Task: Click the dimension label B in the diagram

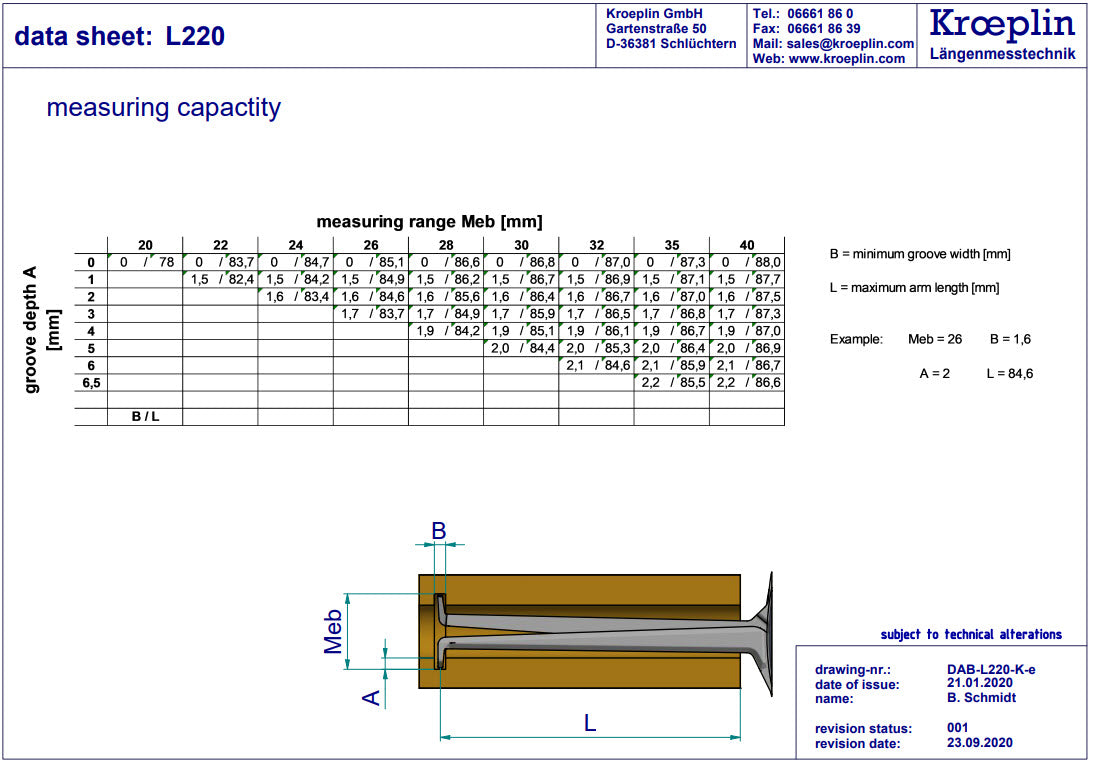Action: 438,531
